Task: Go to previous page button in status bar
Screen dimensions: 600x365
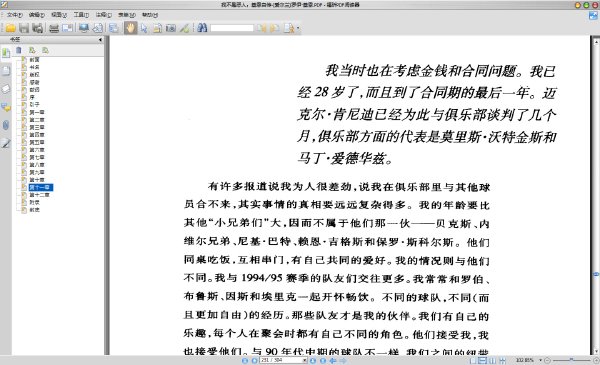Action: tap(254, 360)
